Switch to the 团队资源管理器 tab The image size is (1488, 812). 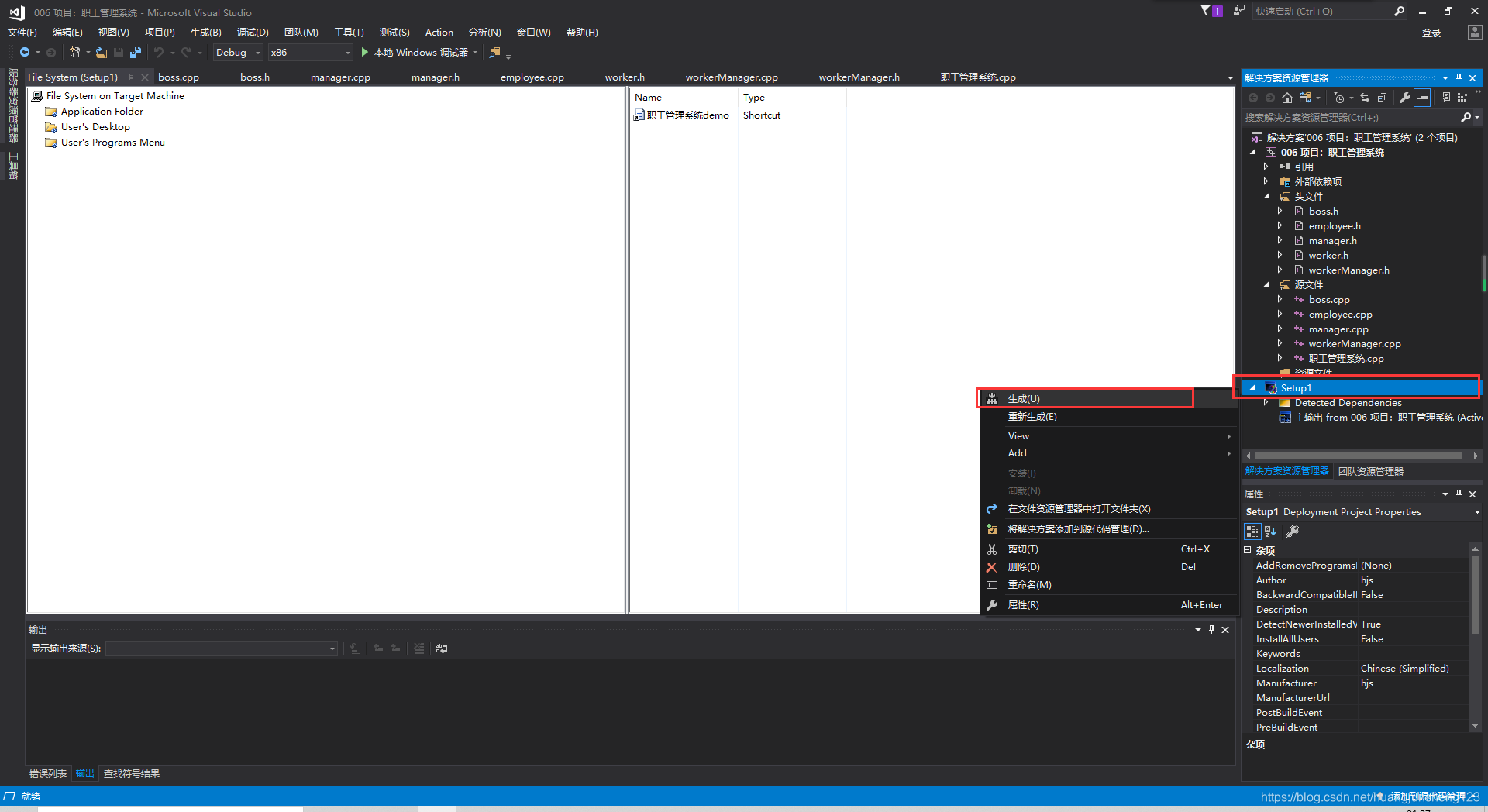pos(1370,471)
